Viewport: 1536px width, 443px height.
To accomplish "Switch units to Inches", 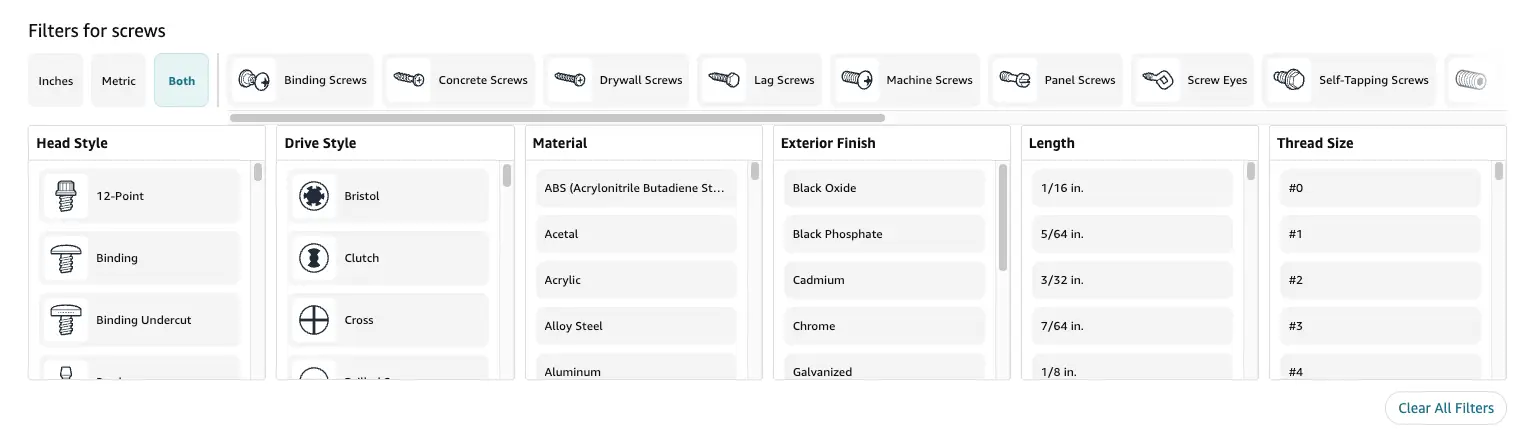I will (56, 81).
